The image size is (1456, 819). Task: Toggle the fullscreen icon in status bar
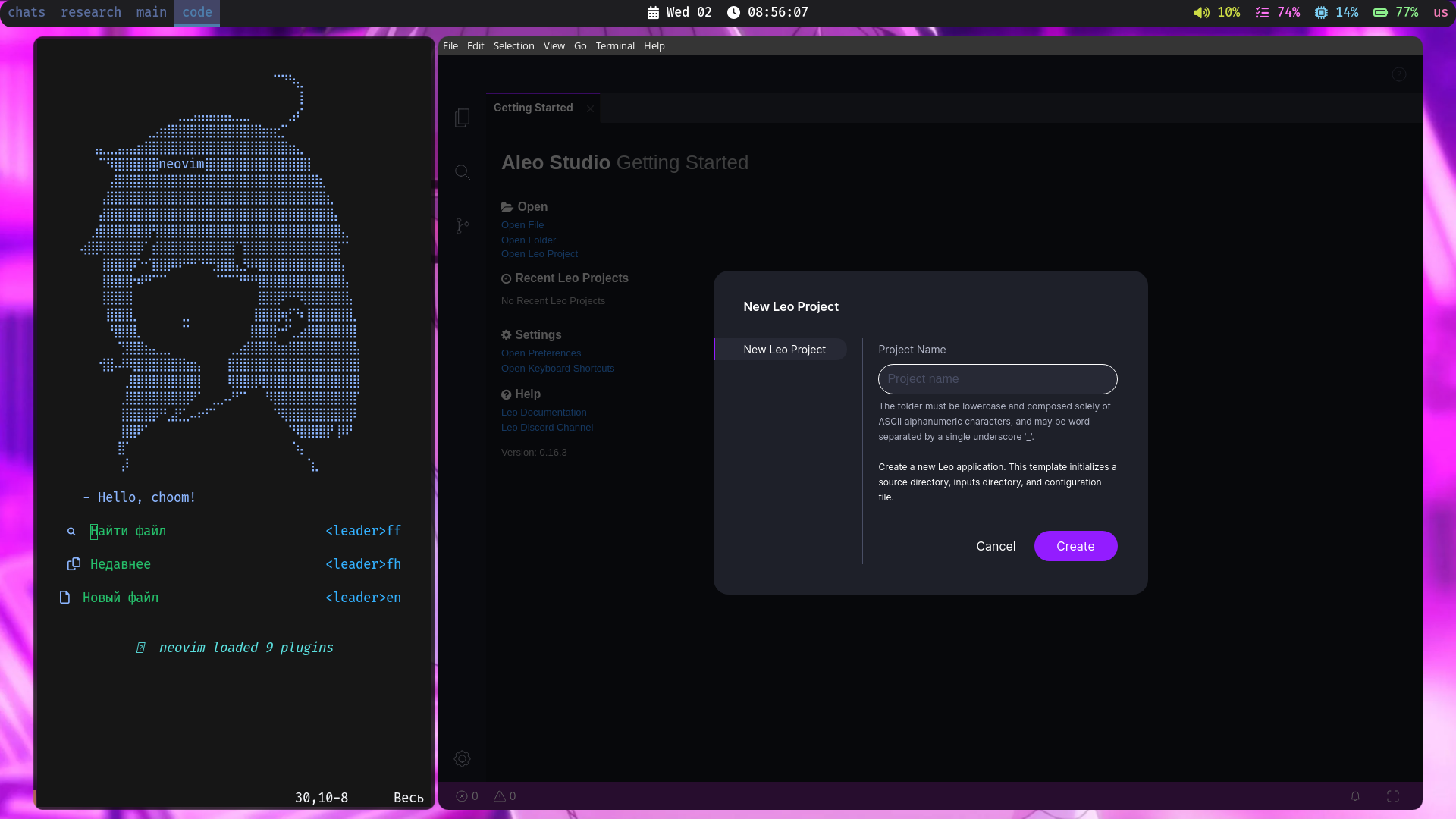1393,796
